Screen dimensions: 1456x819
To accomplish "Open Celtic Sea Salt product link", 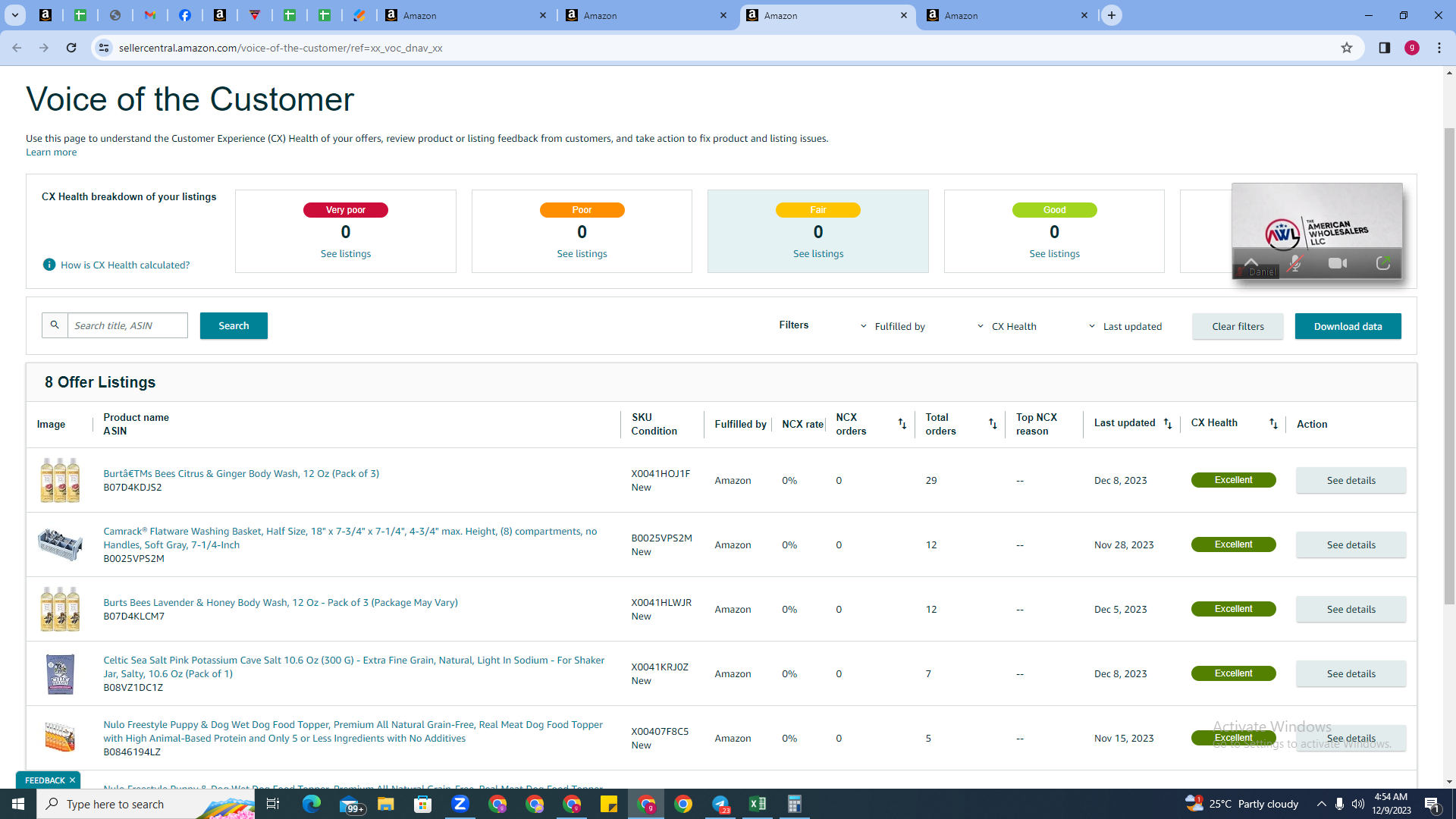I will coord(353,667).
